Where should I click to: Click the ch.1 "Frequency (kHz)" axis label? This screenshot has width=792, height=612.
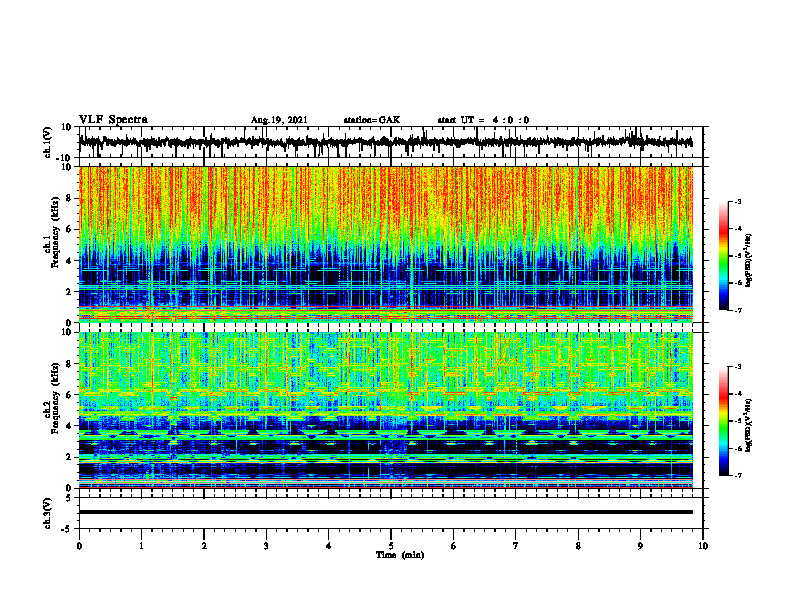(55, 232)
